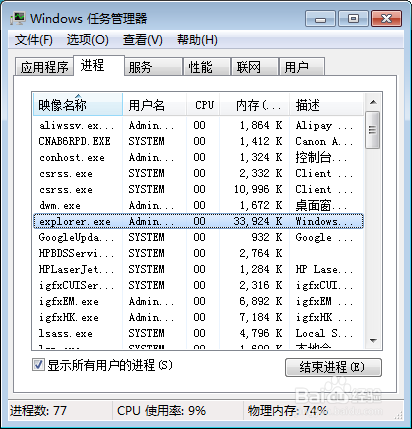Screen dimensions: 412x429
Task: Click scrollbar down arrow in process list
Action: tap(373, 341)
